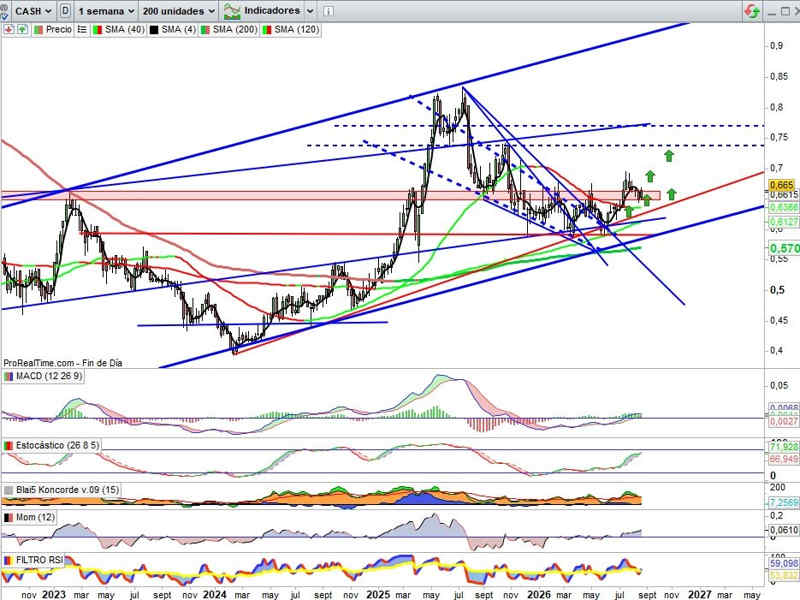800x600 pixels.
Task: Select the Precio settings label
Action: [59, 30]
